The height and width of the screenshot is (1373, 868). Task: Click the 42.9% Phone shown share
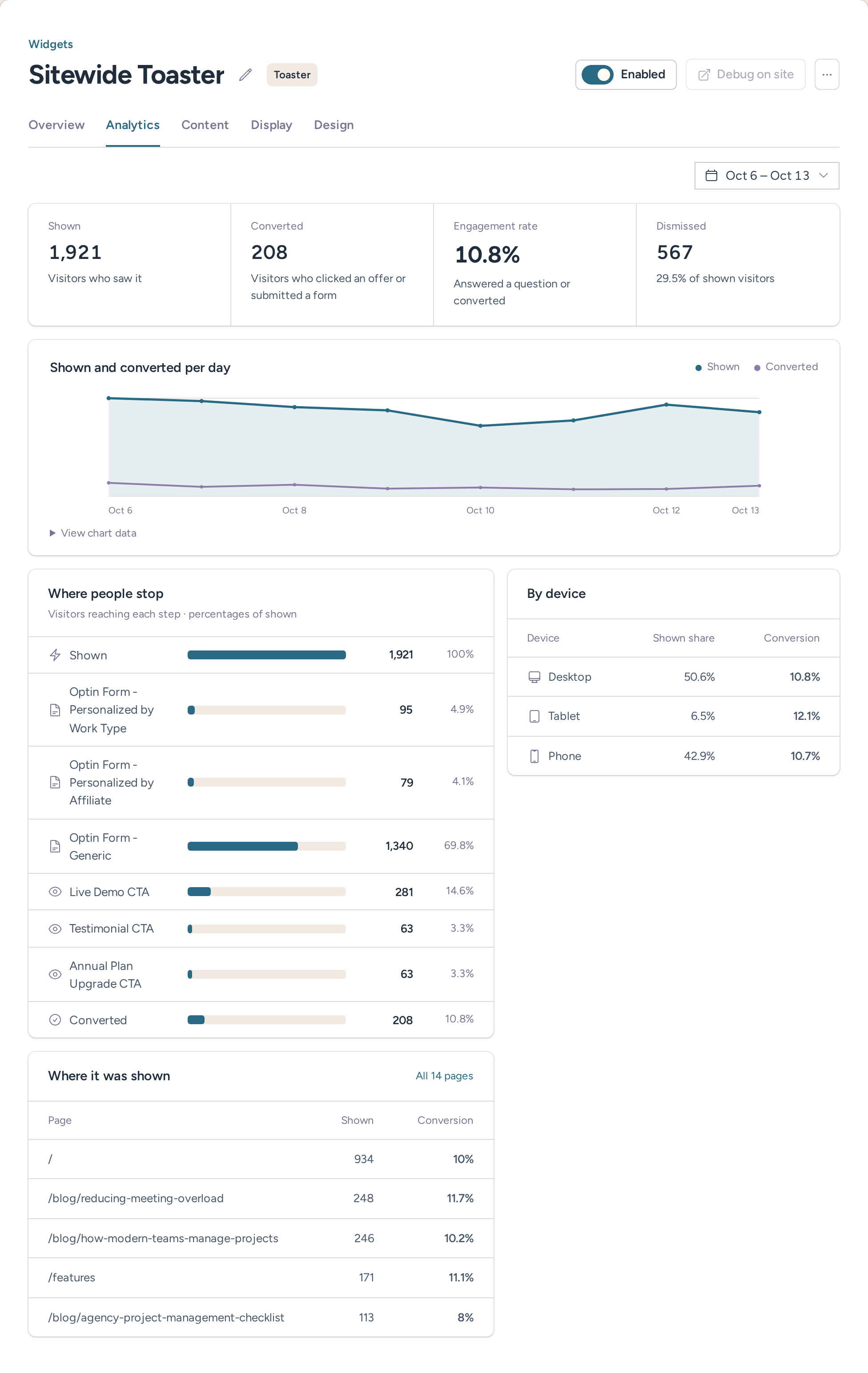pos(699,756)
